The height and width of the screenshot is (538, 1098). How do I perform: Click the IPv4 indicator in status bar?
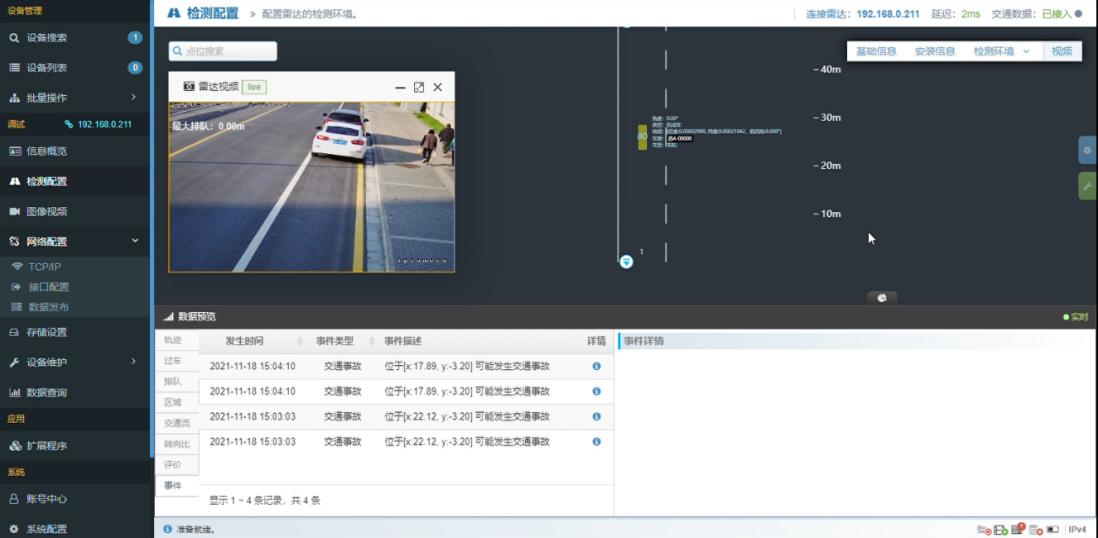pos(1077,529)
